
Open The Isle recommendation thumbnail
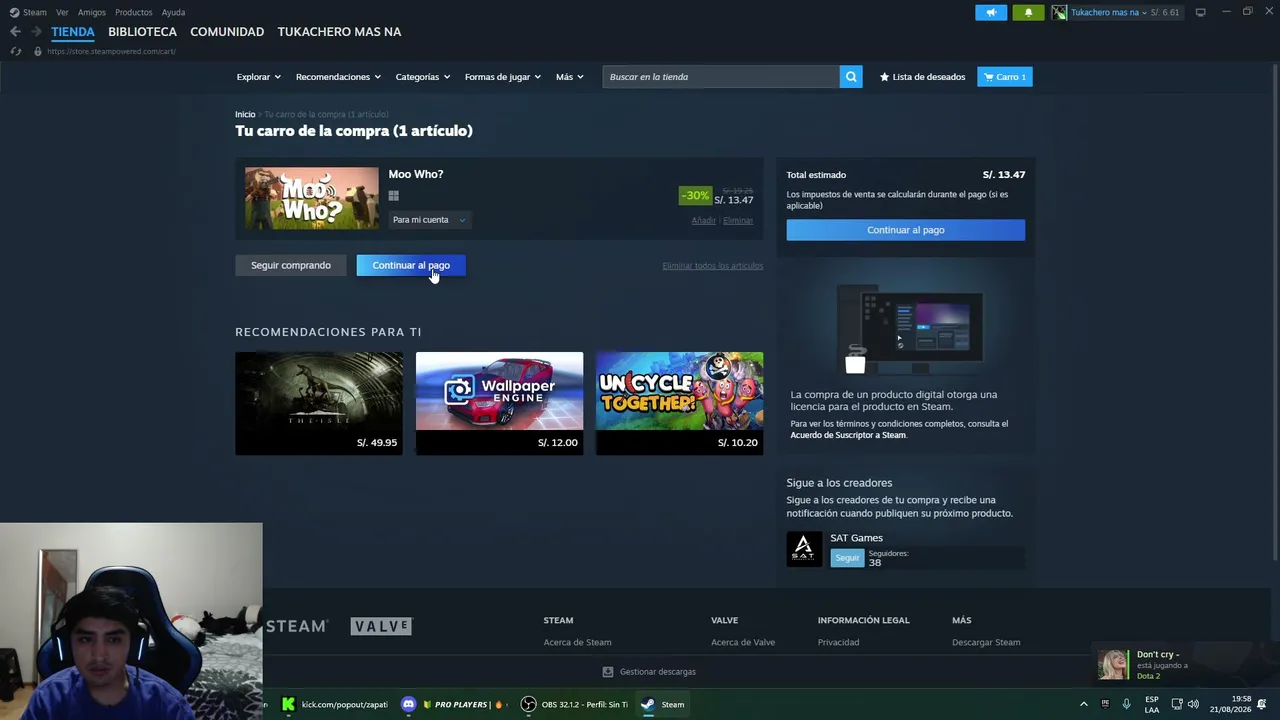click(319, 403)
